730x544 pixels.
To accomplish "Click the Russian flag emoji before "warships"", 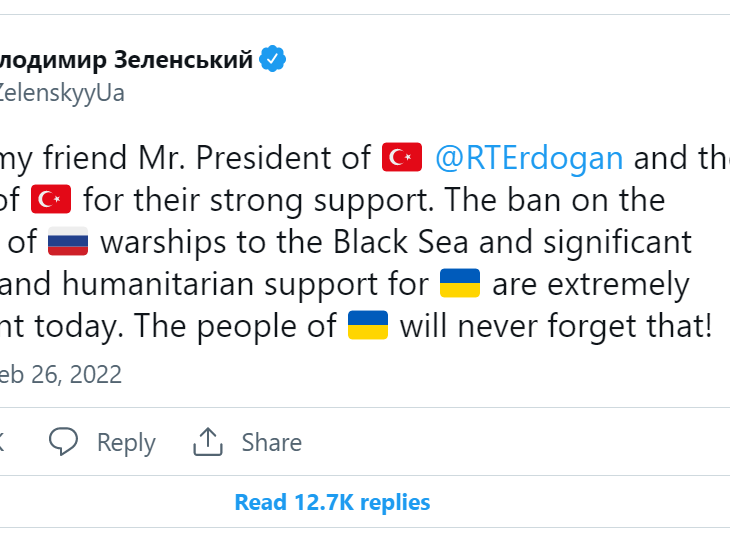I will [x=68, y=243].
